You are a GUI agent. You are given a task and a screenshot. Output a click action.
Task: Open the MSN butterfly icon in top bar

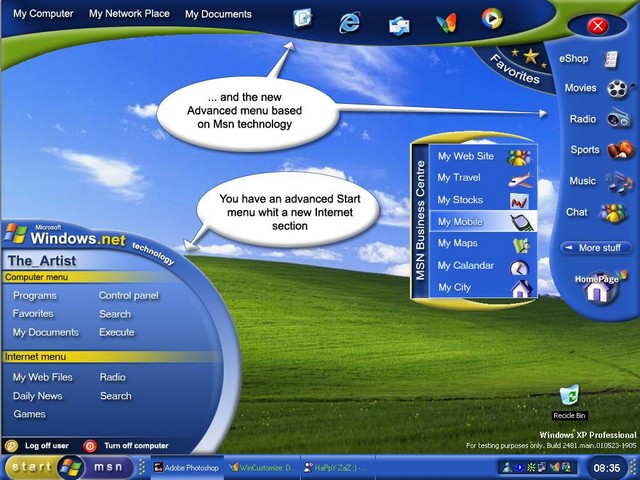(x=447, y=23)
